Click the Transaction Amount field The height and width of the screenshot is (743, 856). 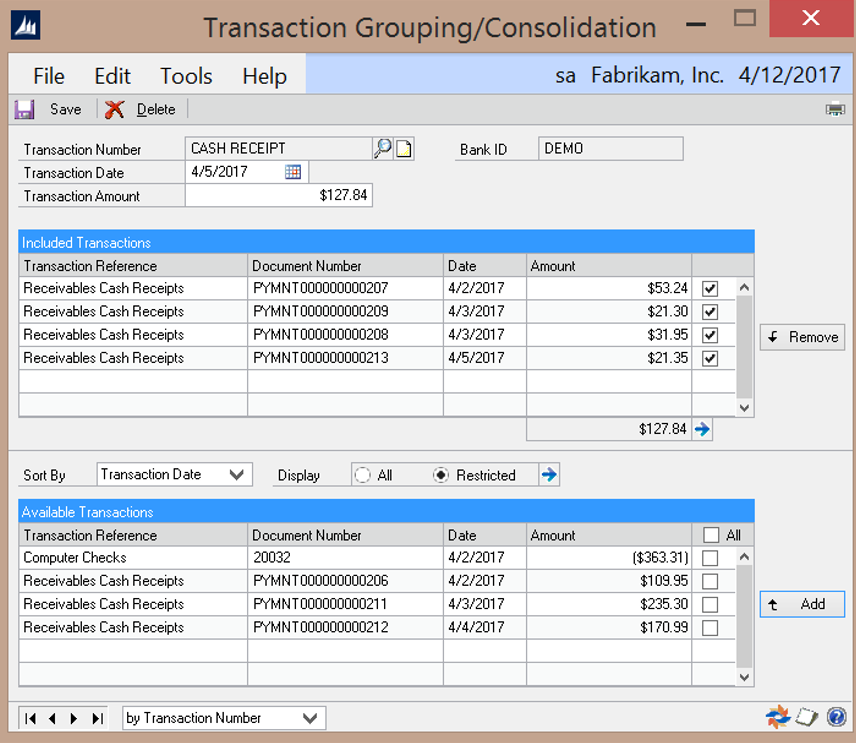pos(279,196)
